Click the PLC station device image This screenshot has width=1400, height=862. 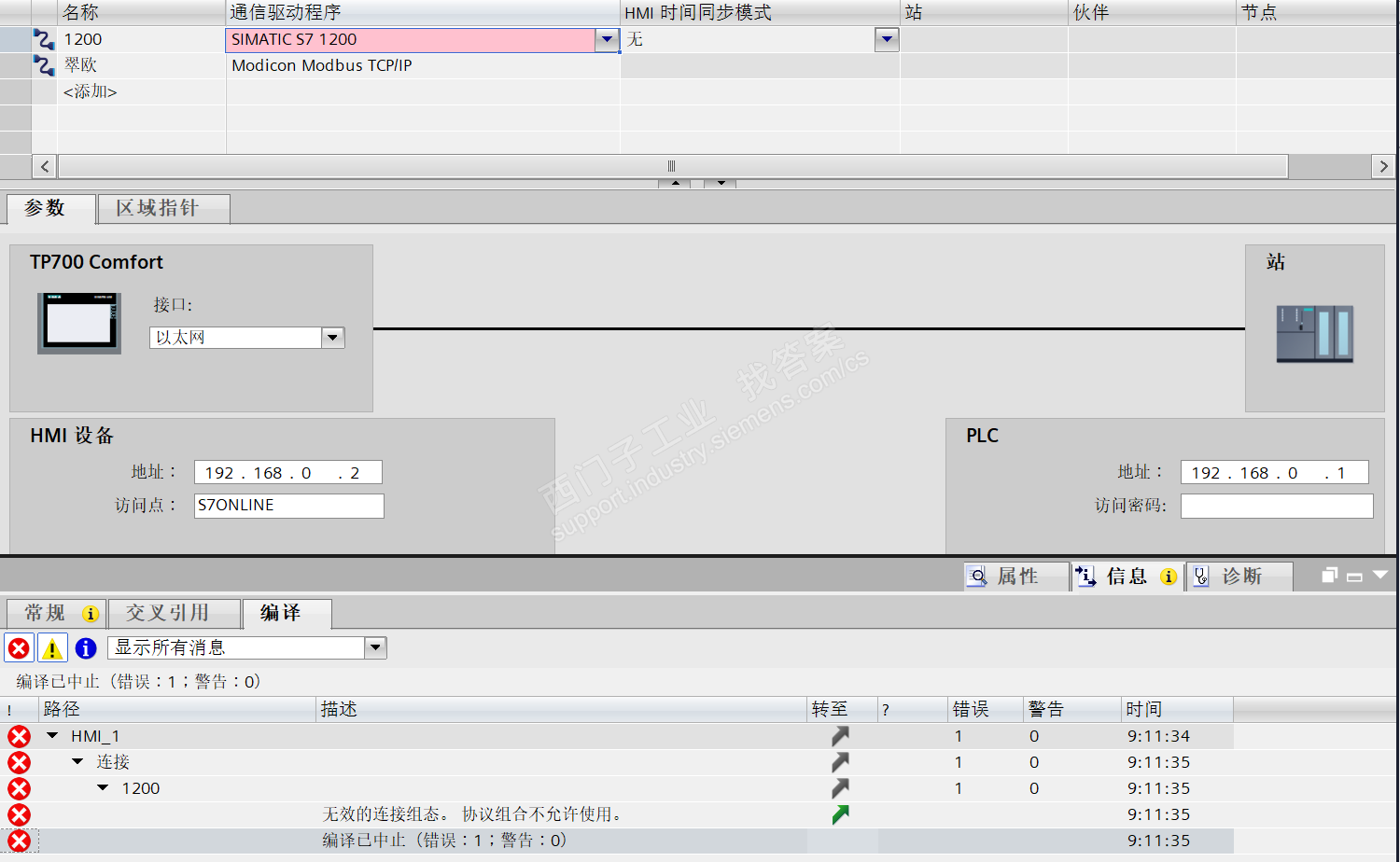[x=1314, y=333]
